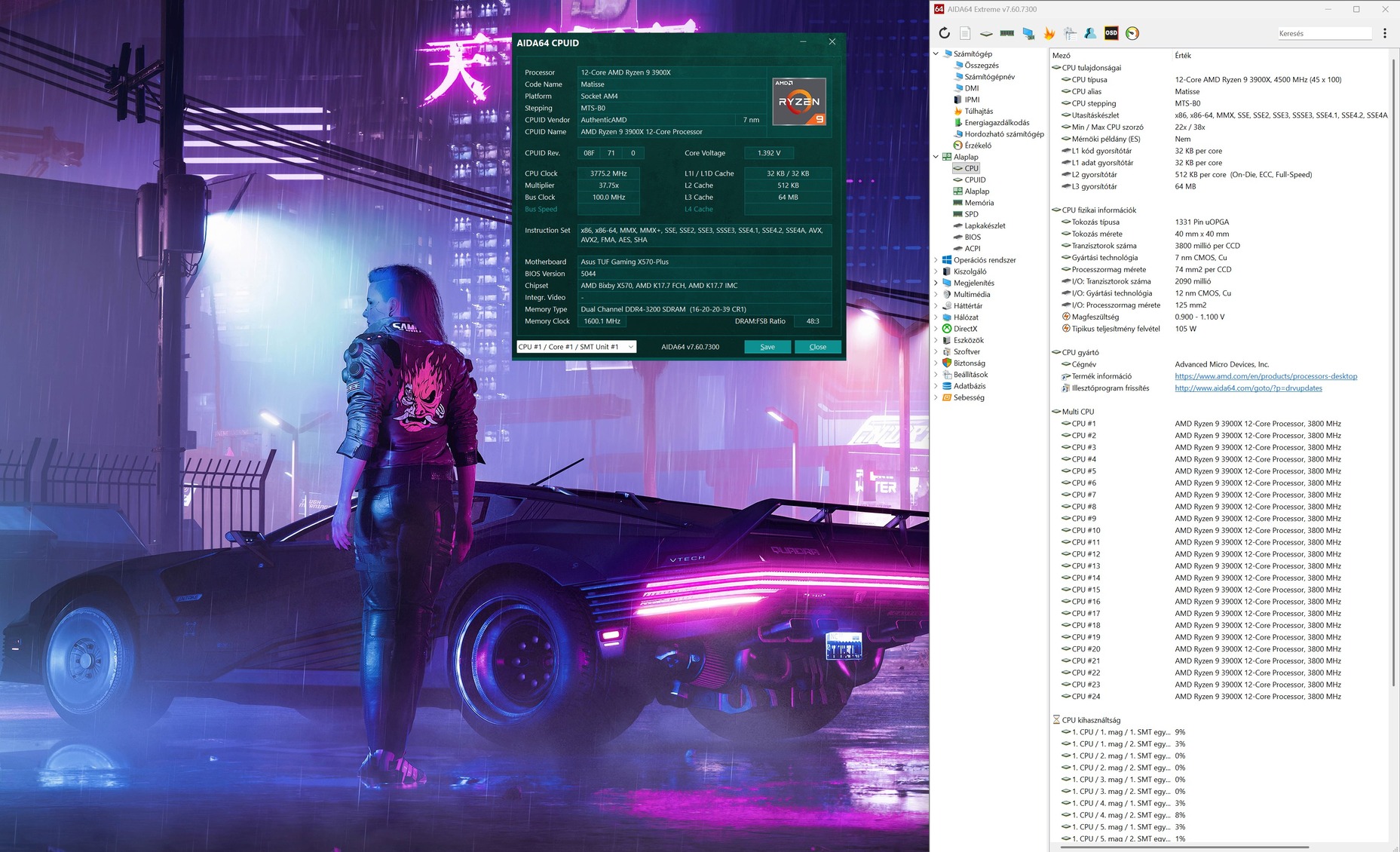
Task: Click Save in the AIDA64 CPUID window
Action: [767, 347]
